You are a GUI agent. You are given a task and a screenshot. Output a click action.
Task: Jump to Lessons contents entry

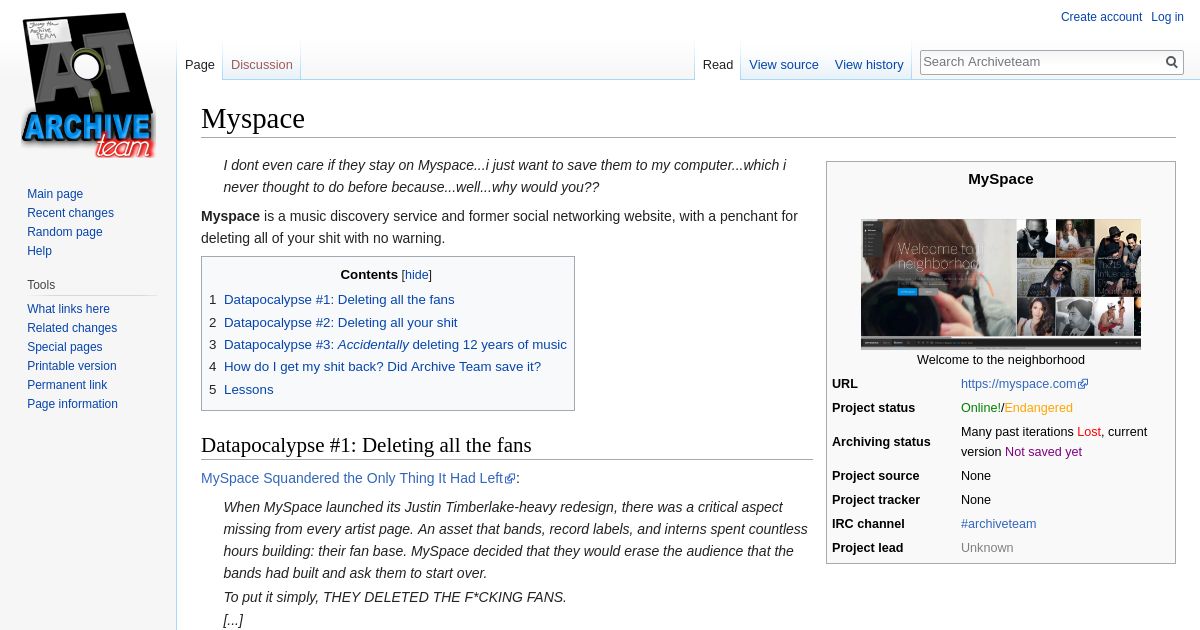pos(248,390)
